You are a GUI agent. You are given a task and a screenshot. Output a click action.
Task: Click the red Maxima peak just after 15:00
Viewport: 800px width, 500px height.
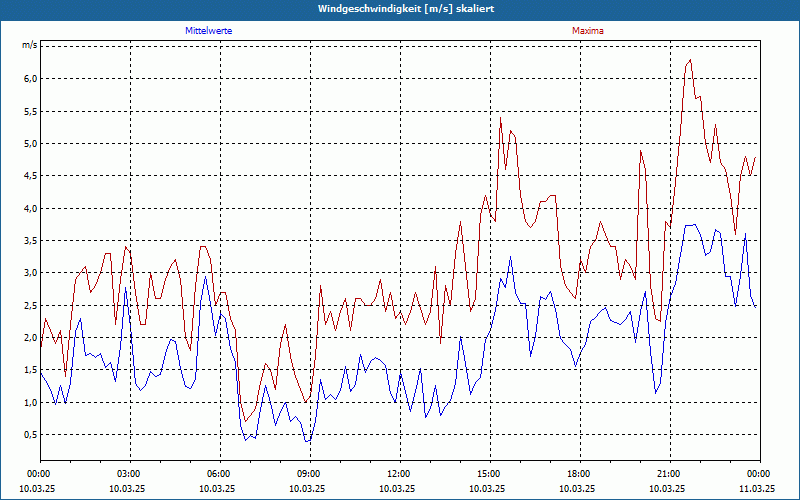pos(501,118)
